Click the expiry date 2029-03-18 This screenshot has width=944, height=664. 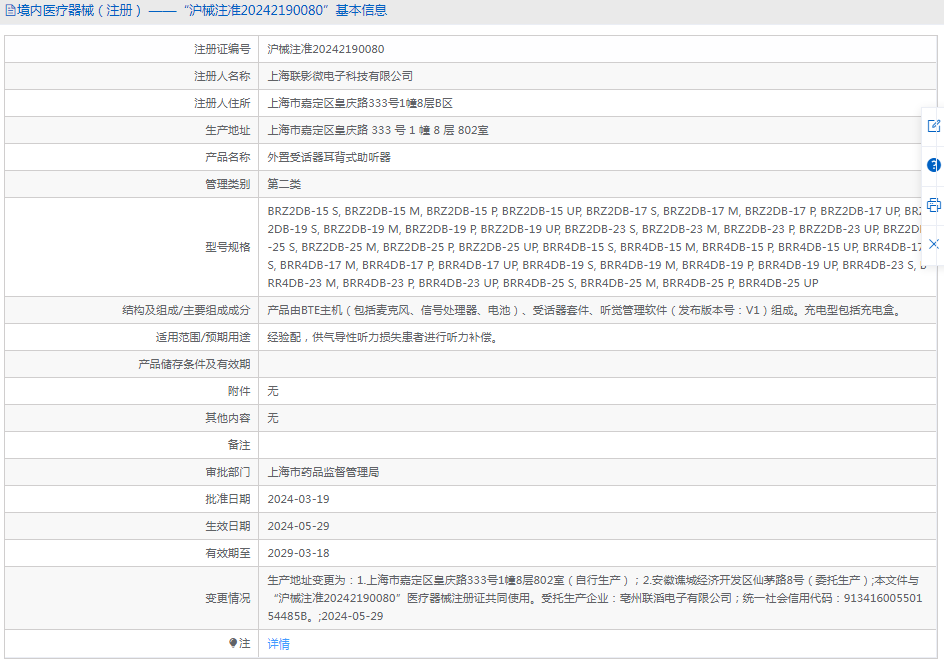point(298,553)
